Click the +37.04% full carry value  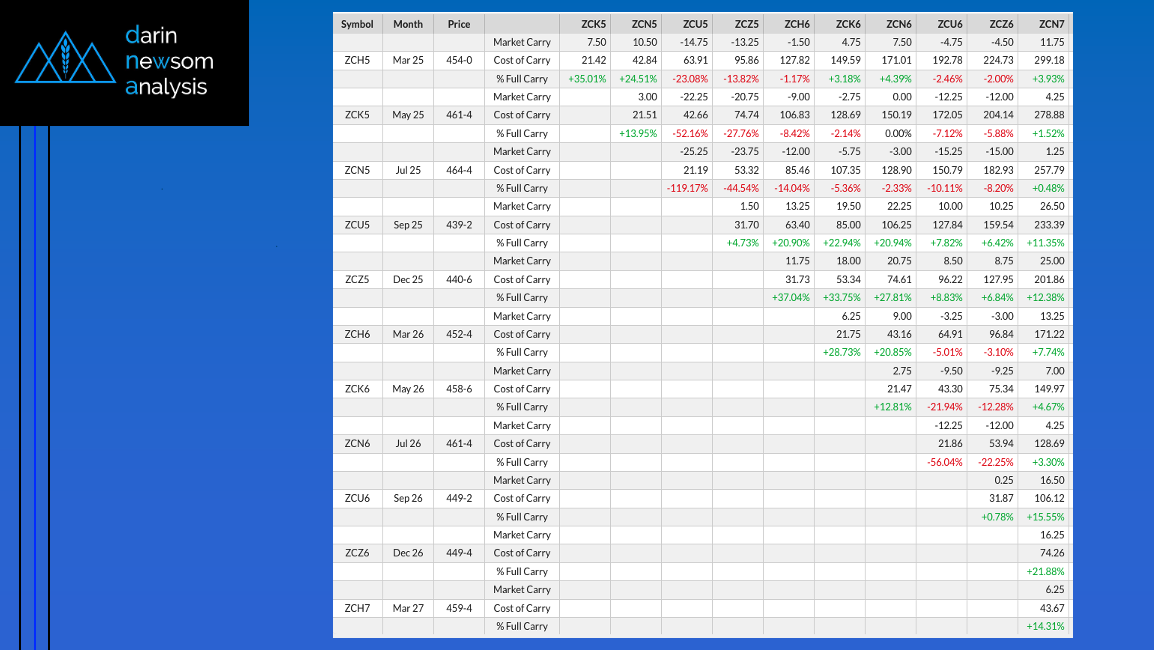click(x=790, y=298)
